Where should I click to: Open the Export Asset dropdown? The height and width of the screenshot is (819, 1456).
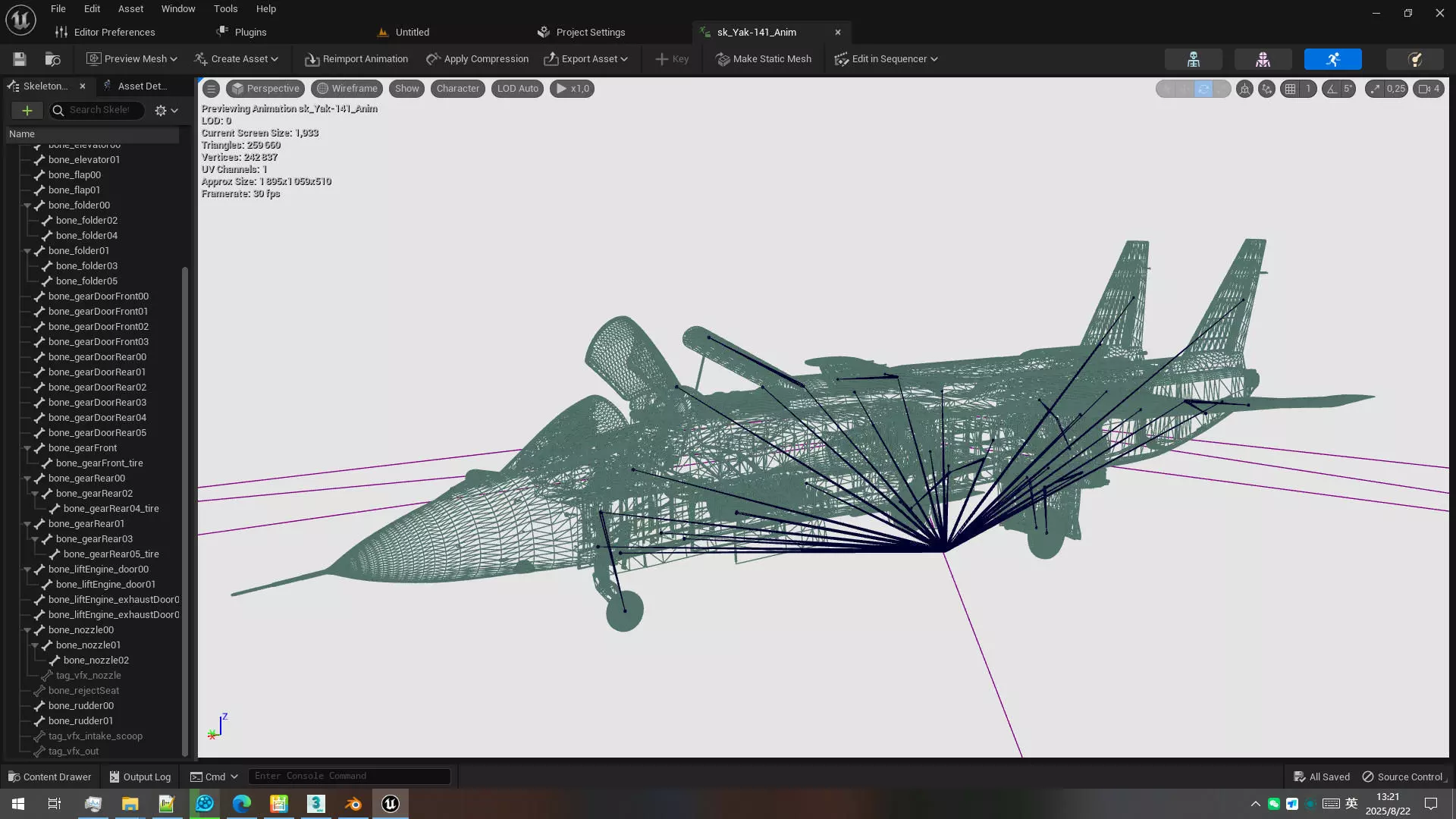(586, 59)
